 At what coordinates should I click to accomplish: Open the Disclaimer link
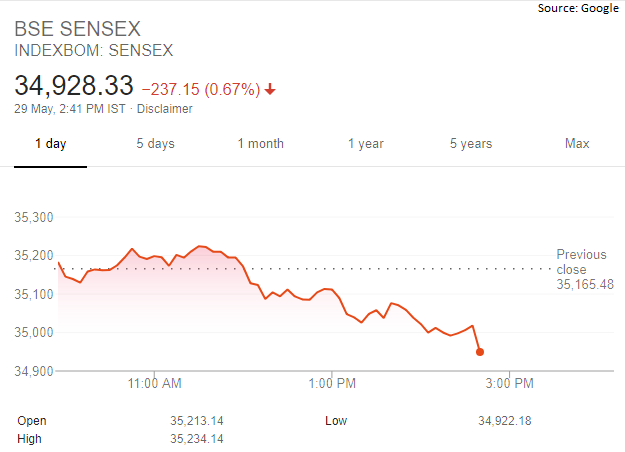164,109
